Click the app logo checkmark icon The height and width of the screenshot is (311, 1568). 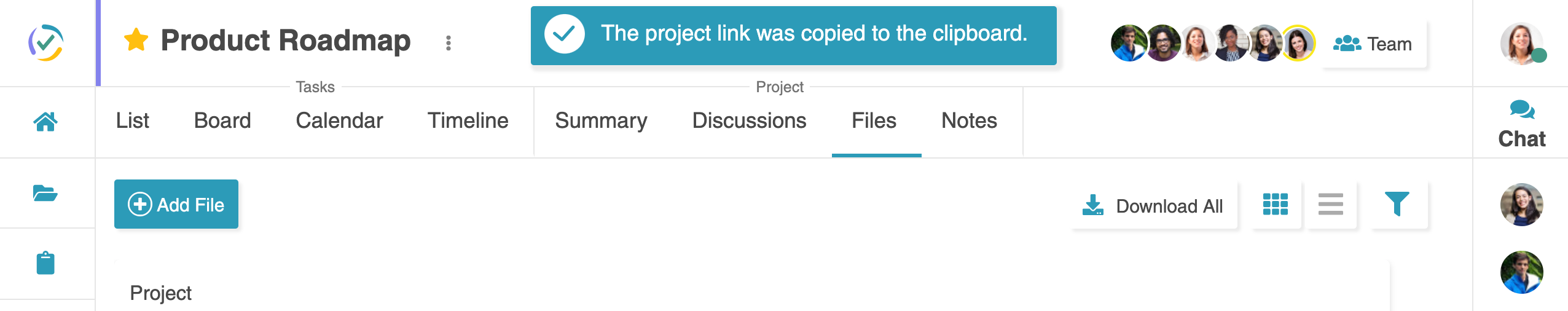46,42
